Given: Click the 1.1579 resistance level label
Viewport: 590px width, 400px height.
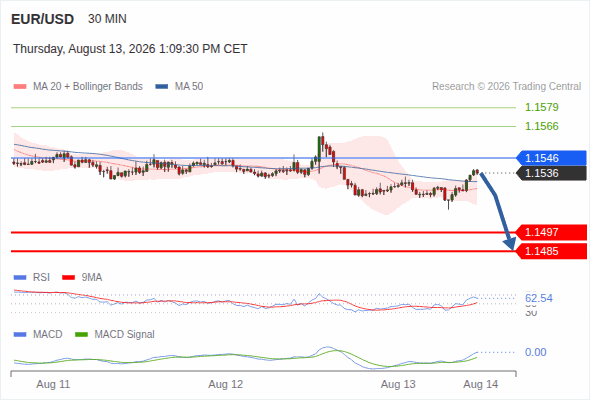Looking at the screenshot, I should 541,107.
